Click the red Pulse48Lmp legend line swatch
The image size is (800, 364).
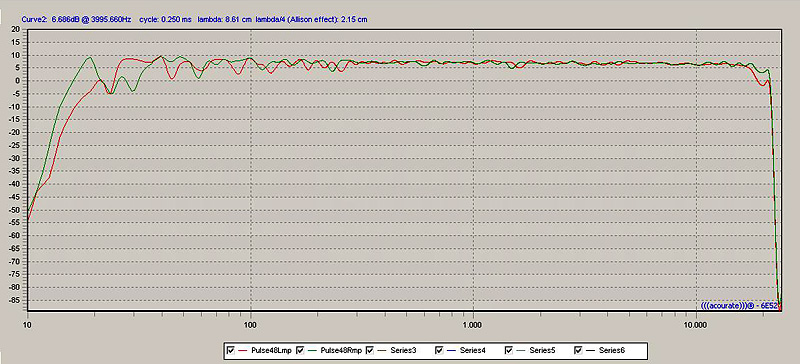[x=243, y=351]
